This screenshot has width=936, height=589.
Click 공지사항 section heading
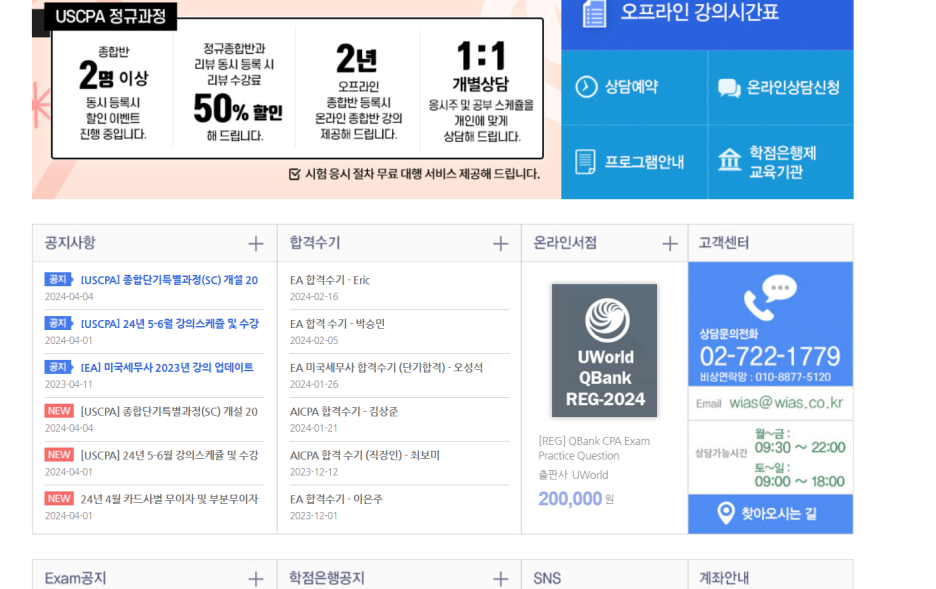click(x=70, y=243)
